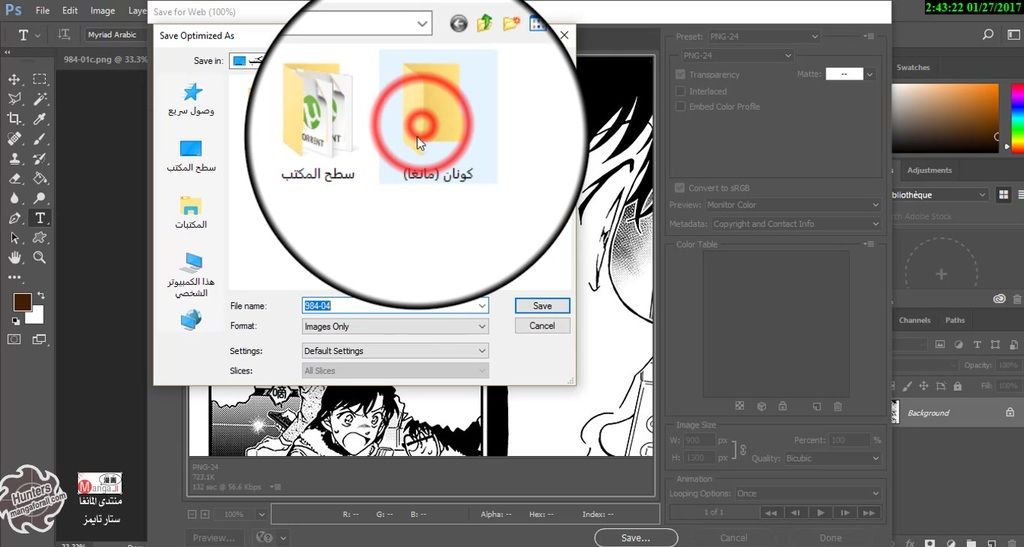This screenshot has width=1024, height=547.
Task: Open the وصول سريع quick access location
Action: pyautogui.click(x=191, y=99)
